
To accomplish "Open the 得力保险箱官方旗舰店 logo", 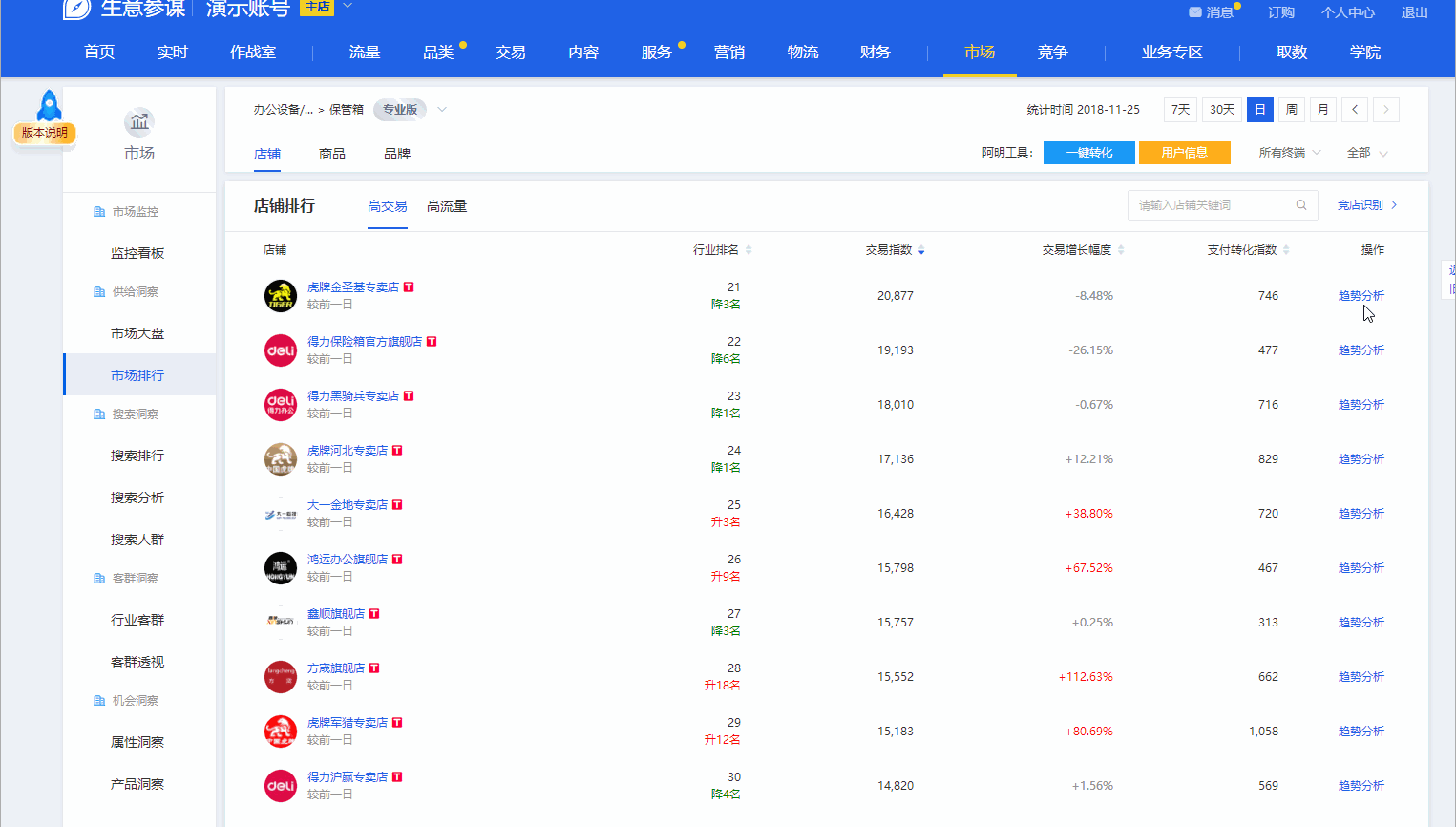I will point(281,350).
